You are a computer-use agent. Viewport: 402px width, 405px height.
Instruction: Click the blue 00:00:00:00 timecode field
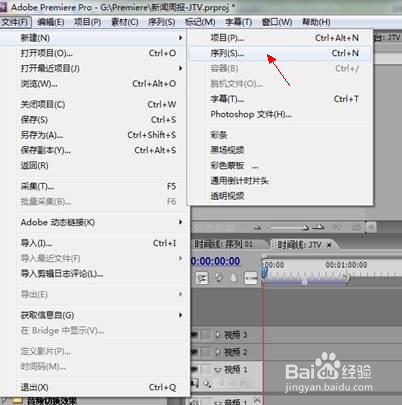215,261
